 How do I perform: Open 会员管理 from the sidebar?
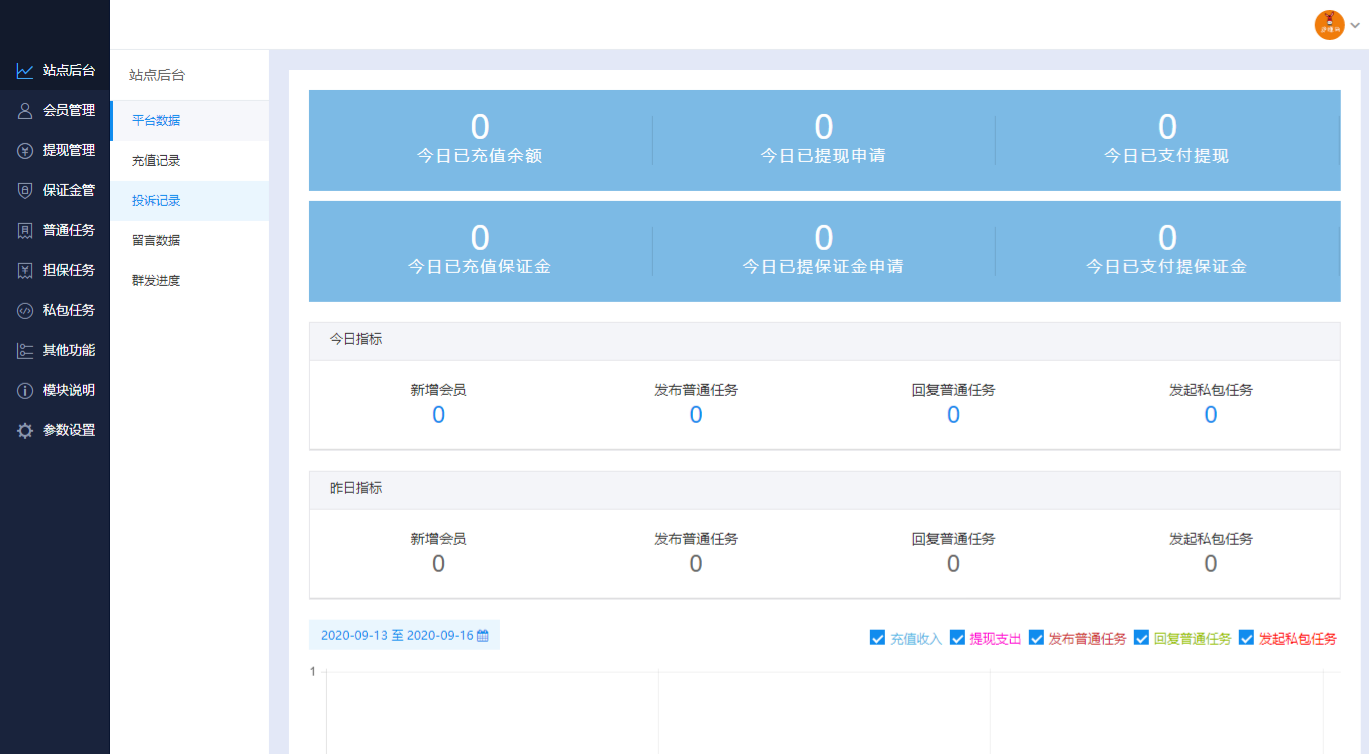[x=24, y=110]
